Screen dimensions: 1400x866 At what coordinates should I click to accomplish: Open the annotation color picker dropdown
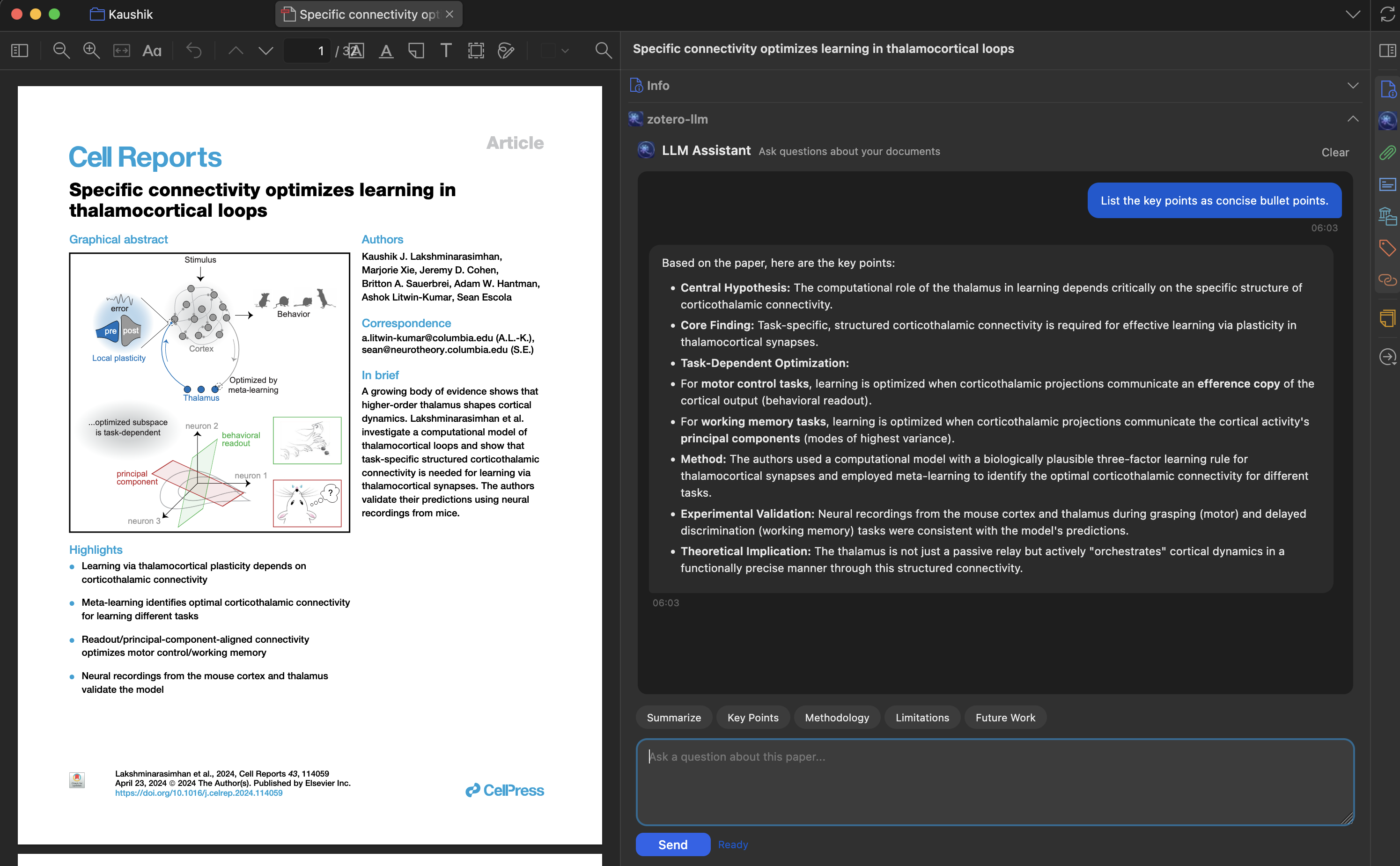tap(565, 51)
